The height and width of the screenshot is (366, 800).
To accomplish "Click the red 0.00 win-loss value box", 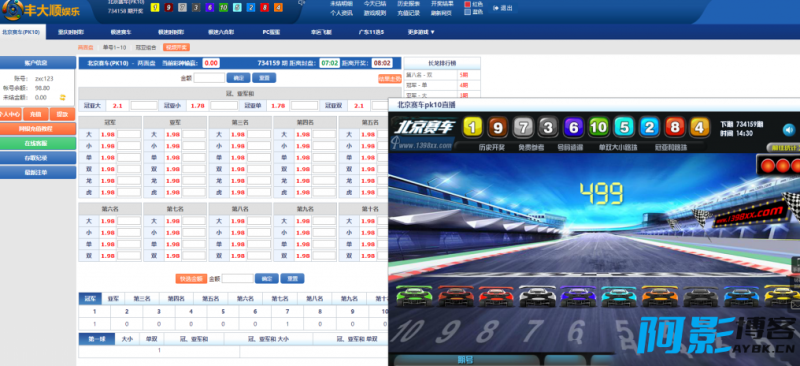I will [211, 63].
